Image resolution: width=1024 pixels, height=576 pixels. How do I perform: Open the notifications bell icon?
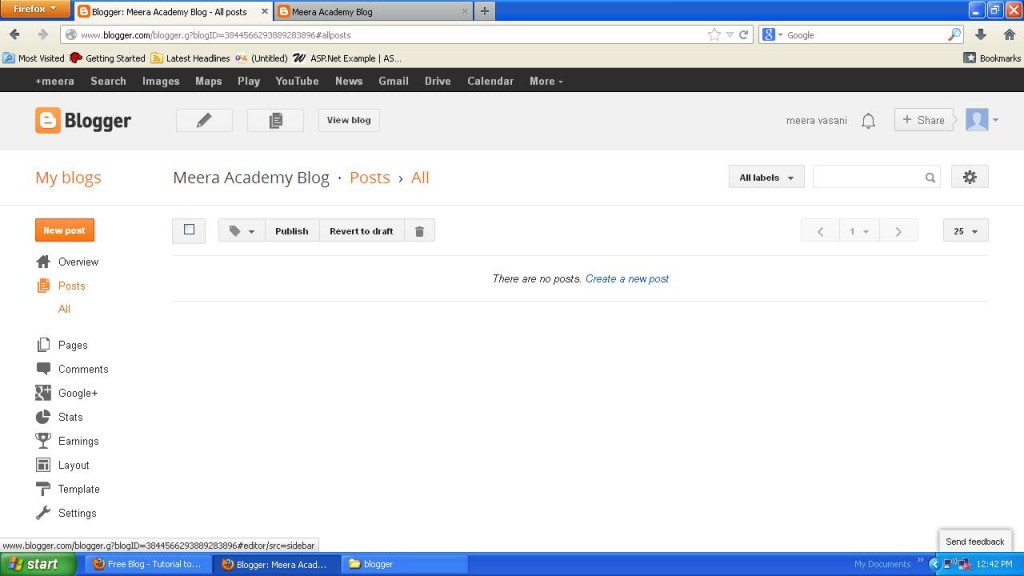click(868, 119)
